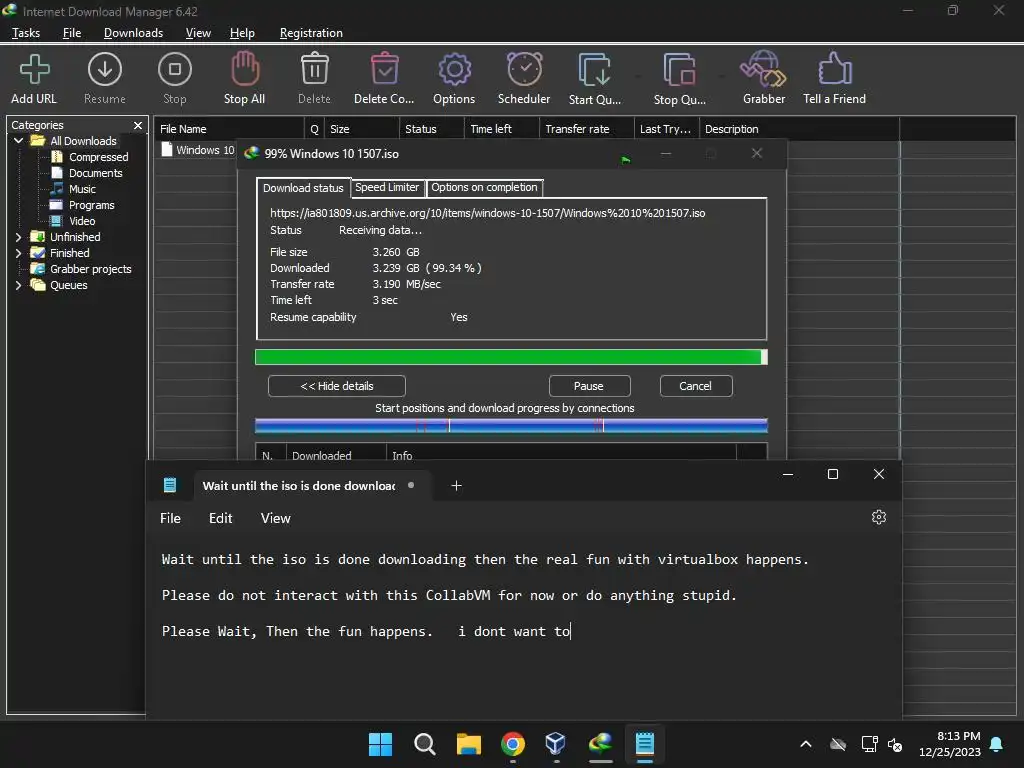
Task: Sort by Status column header
Action: click(x=431, y=129)
